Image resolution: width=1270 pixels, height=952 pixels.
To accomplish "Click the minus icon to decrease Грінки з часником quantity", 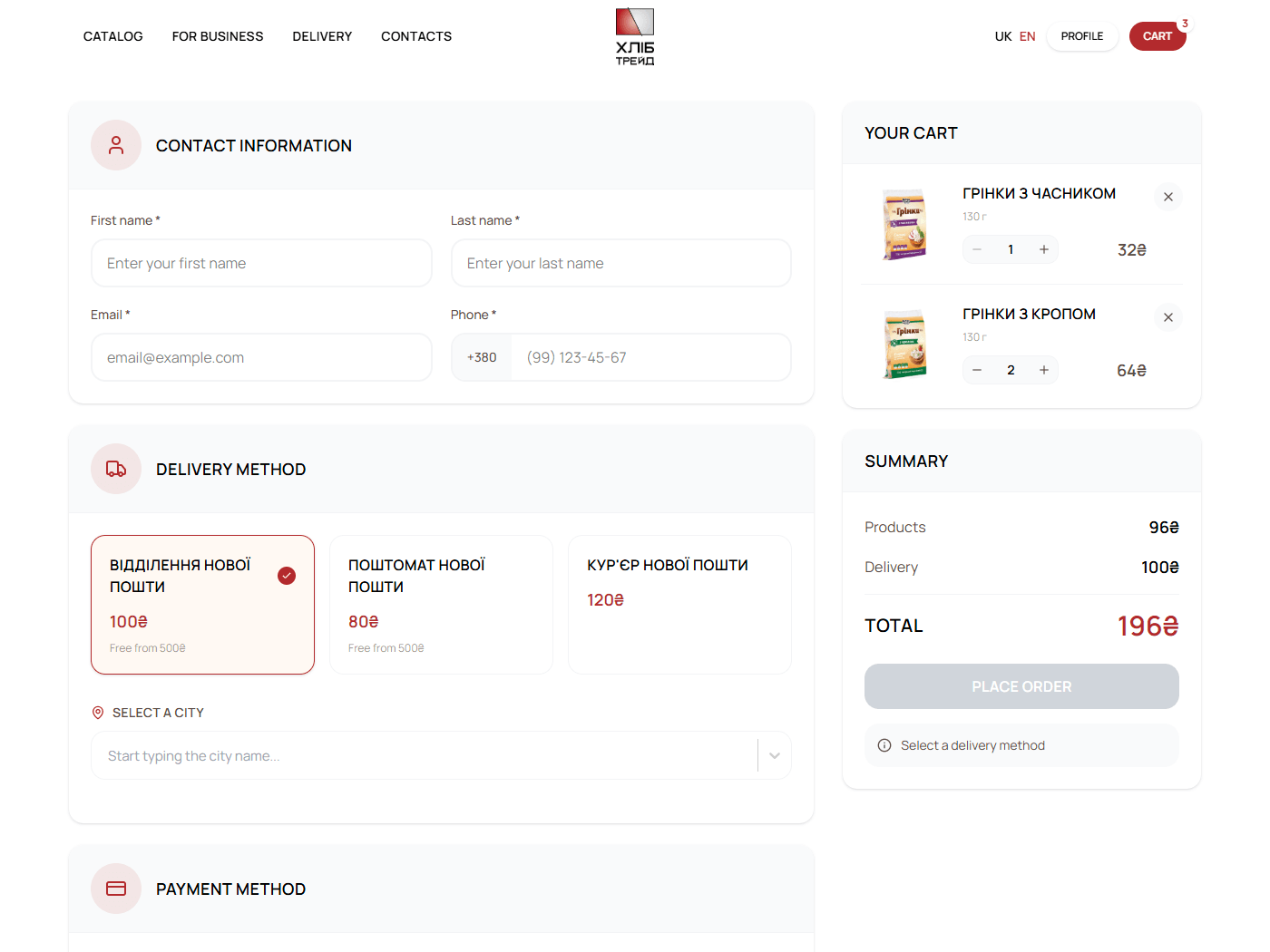I will (977, 249).
